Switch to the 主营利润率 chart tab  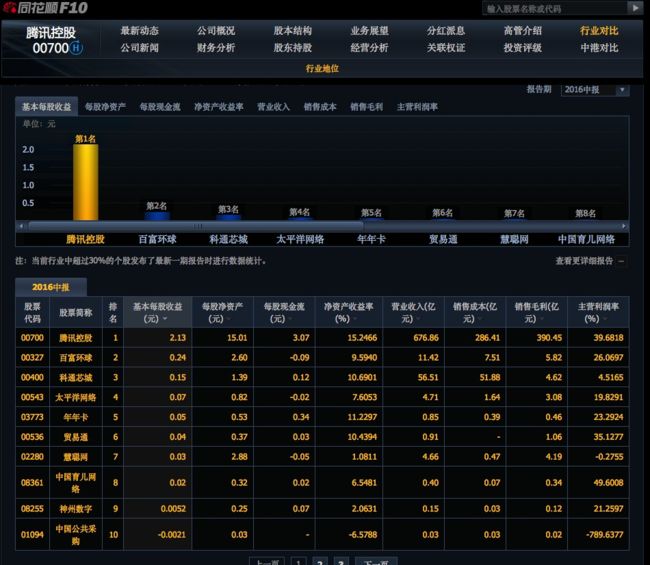(x=417, y=107)
